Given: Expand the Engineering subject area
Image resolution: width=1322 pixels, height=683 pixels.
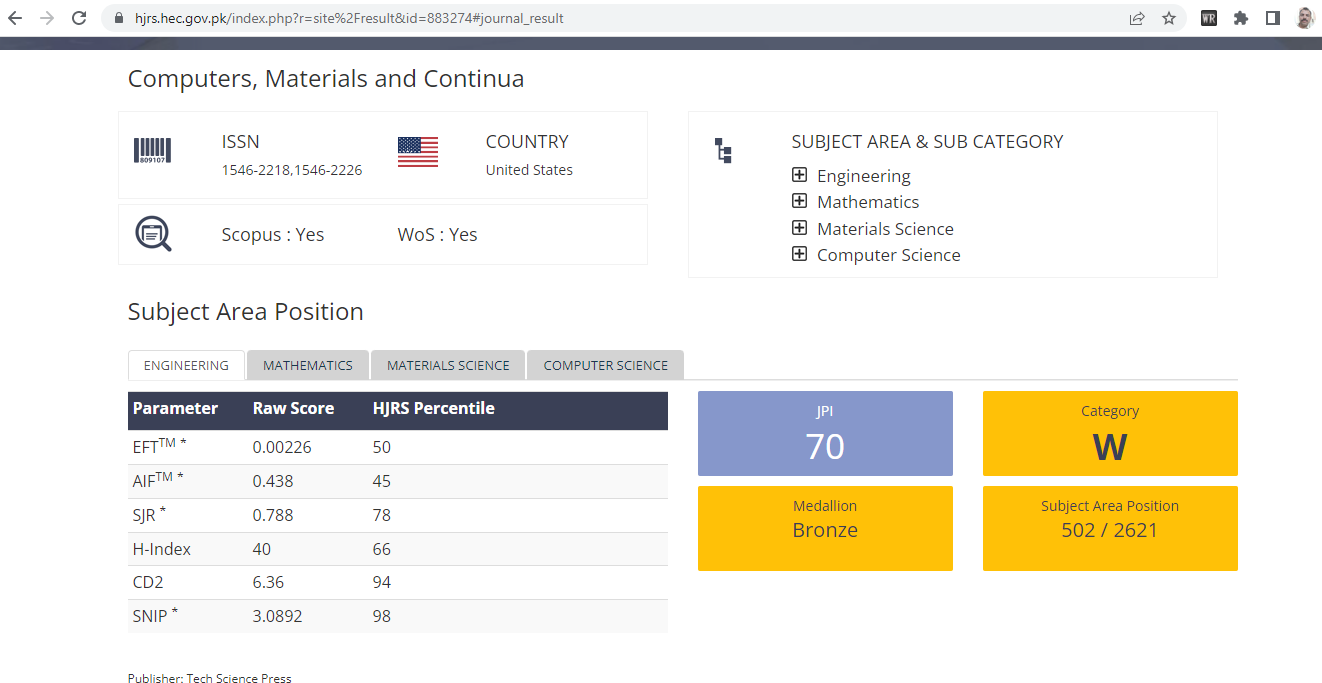Looking at the screenshot, I should coord(799,175).
